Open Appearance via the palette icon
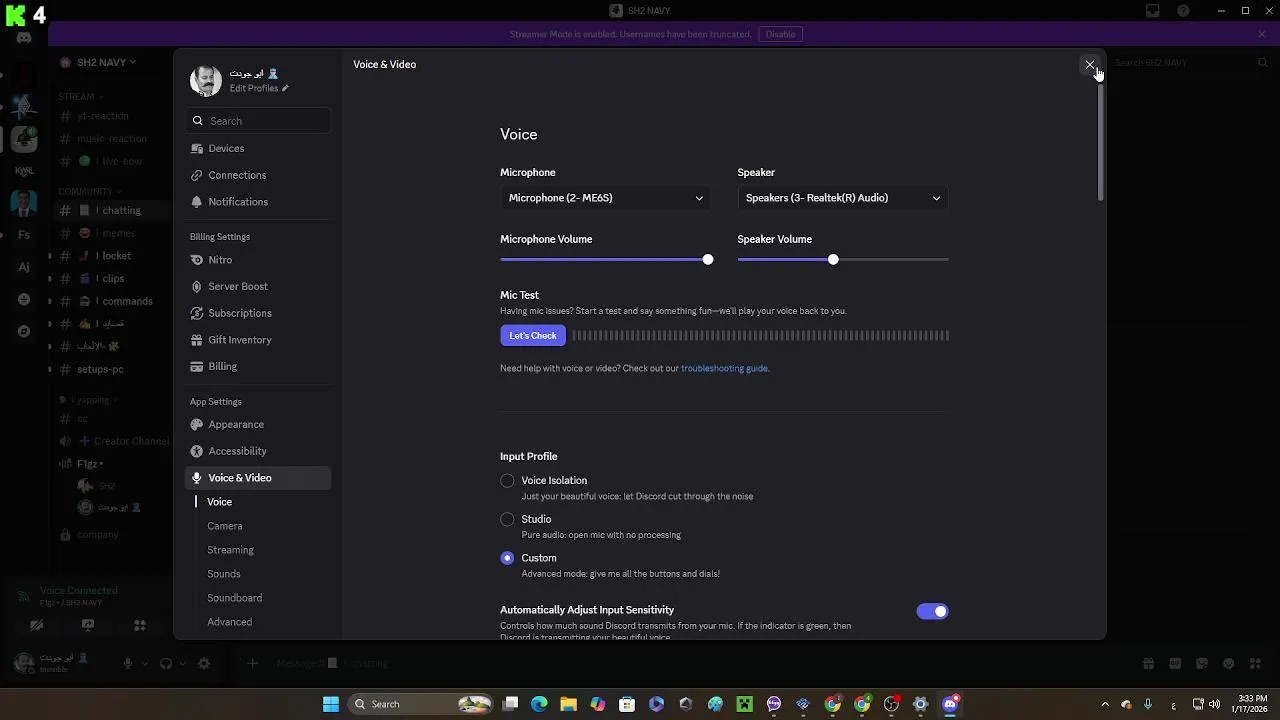The image size is (1280, 720). 197,424
